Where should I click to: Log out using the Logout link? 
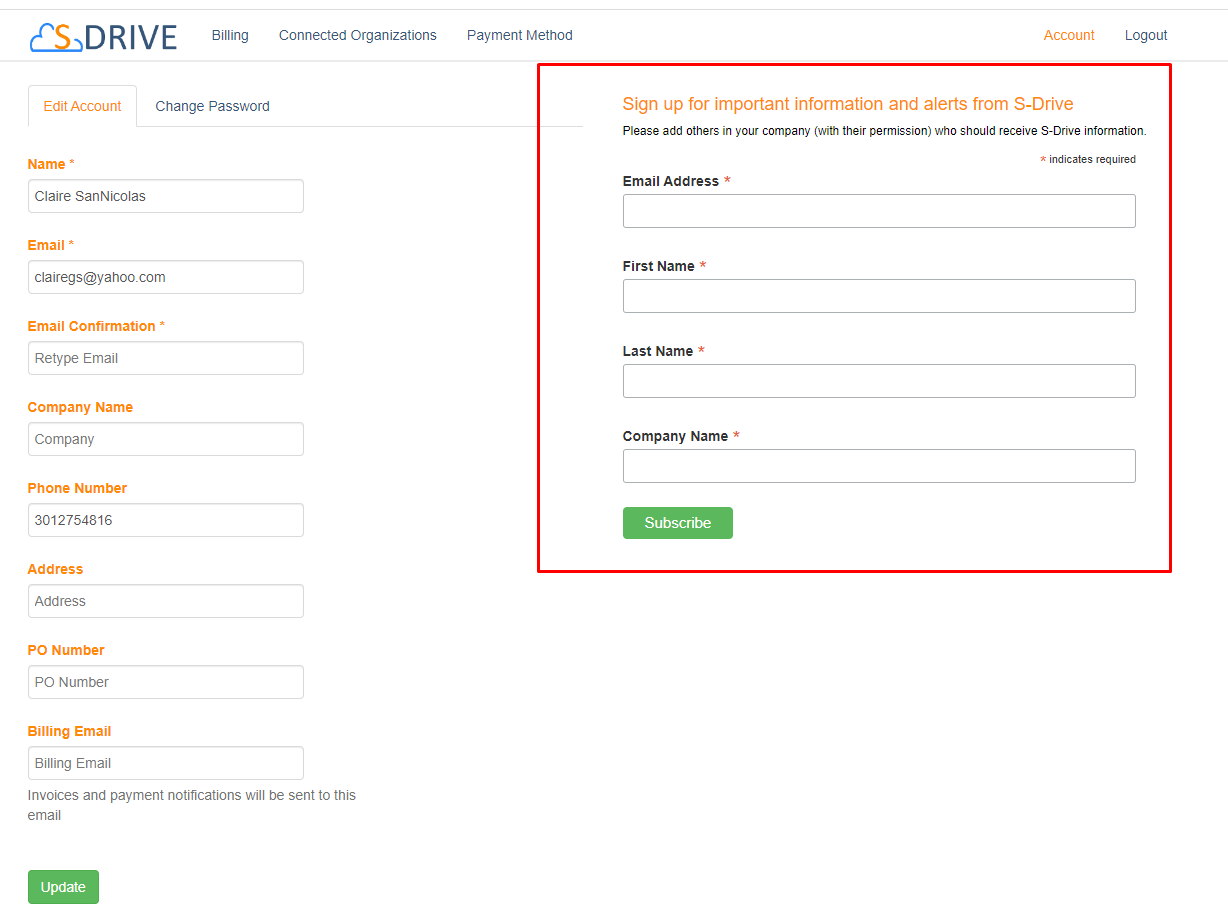(1145, 35)
